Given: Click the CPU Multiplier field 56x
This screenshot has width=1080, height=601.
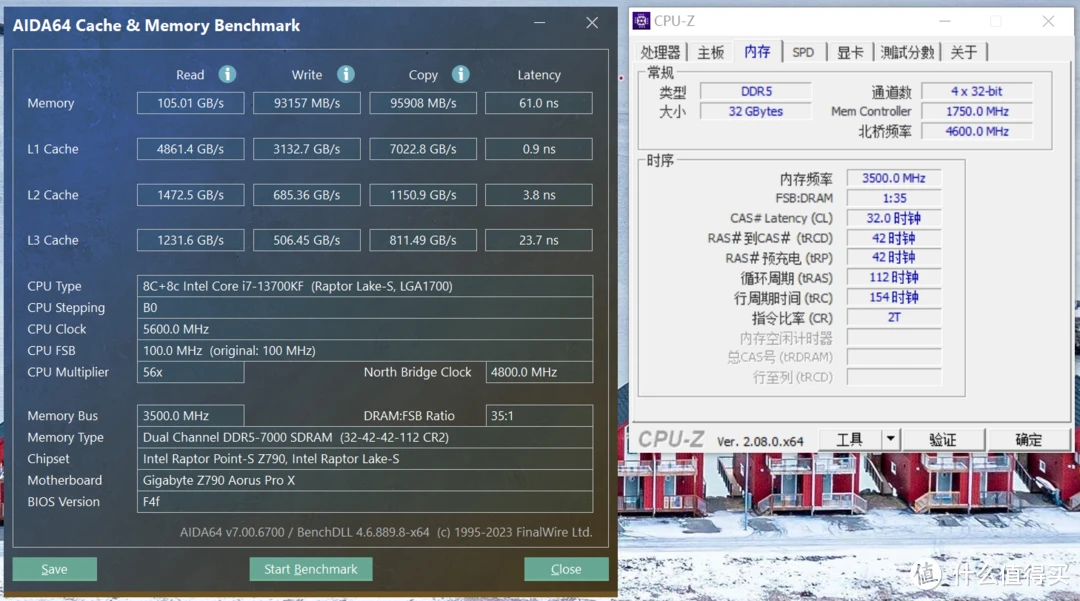Looking at the screenshot, I should point(190,372).
